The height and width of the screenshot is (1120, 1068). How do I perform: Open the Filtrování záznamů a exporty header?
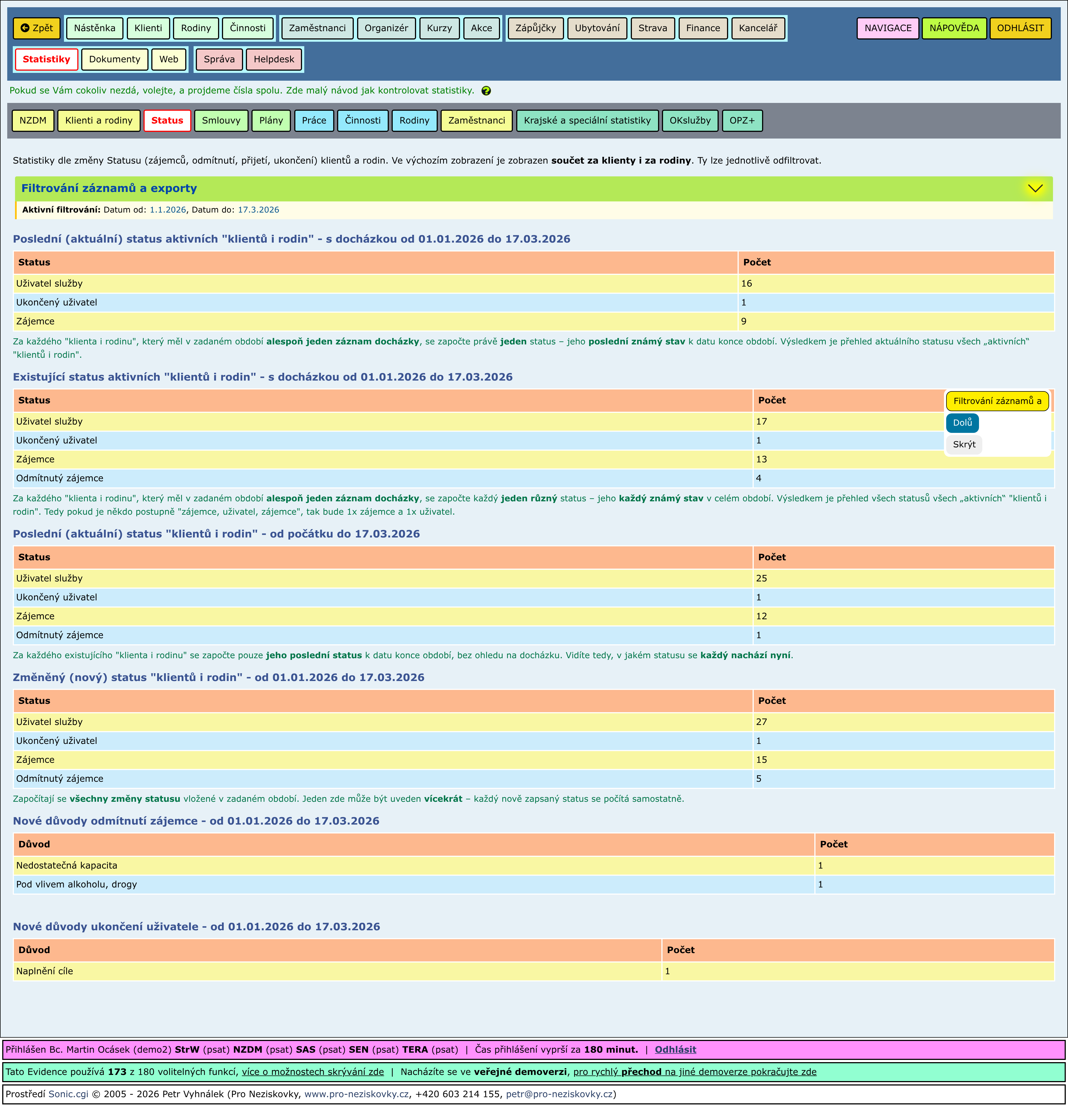109,188
